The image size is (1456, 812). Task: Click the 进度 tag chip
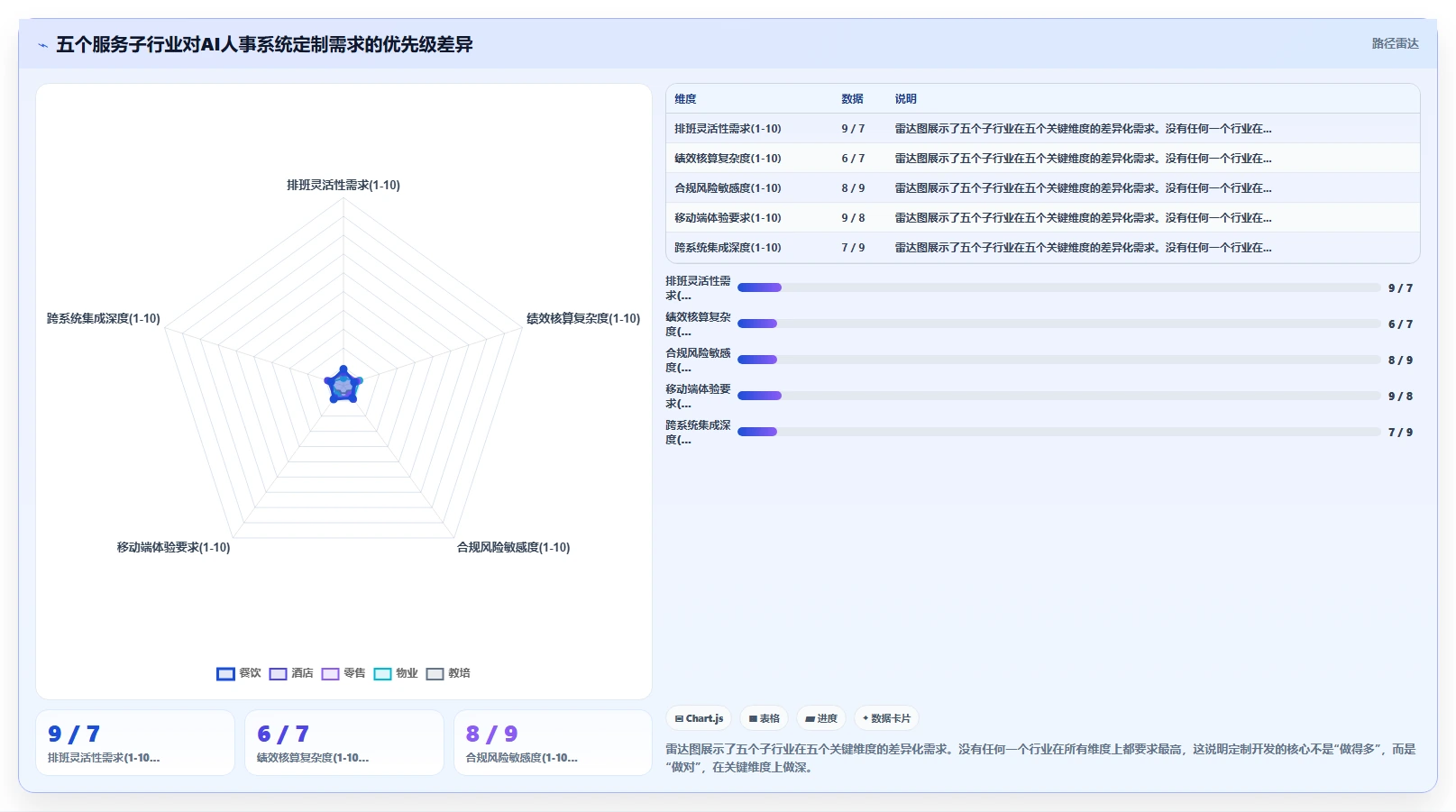[x=821, y=718]
